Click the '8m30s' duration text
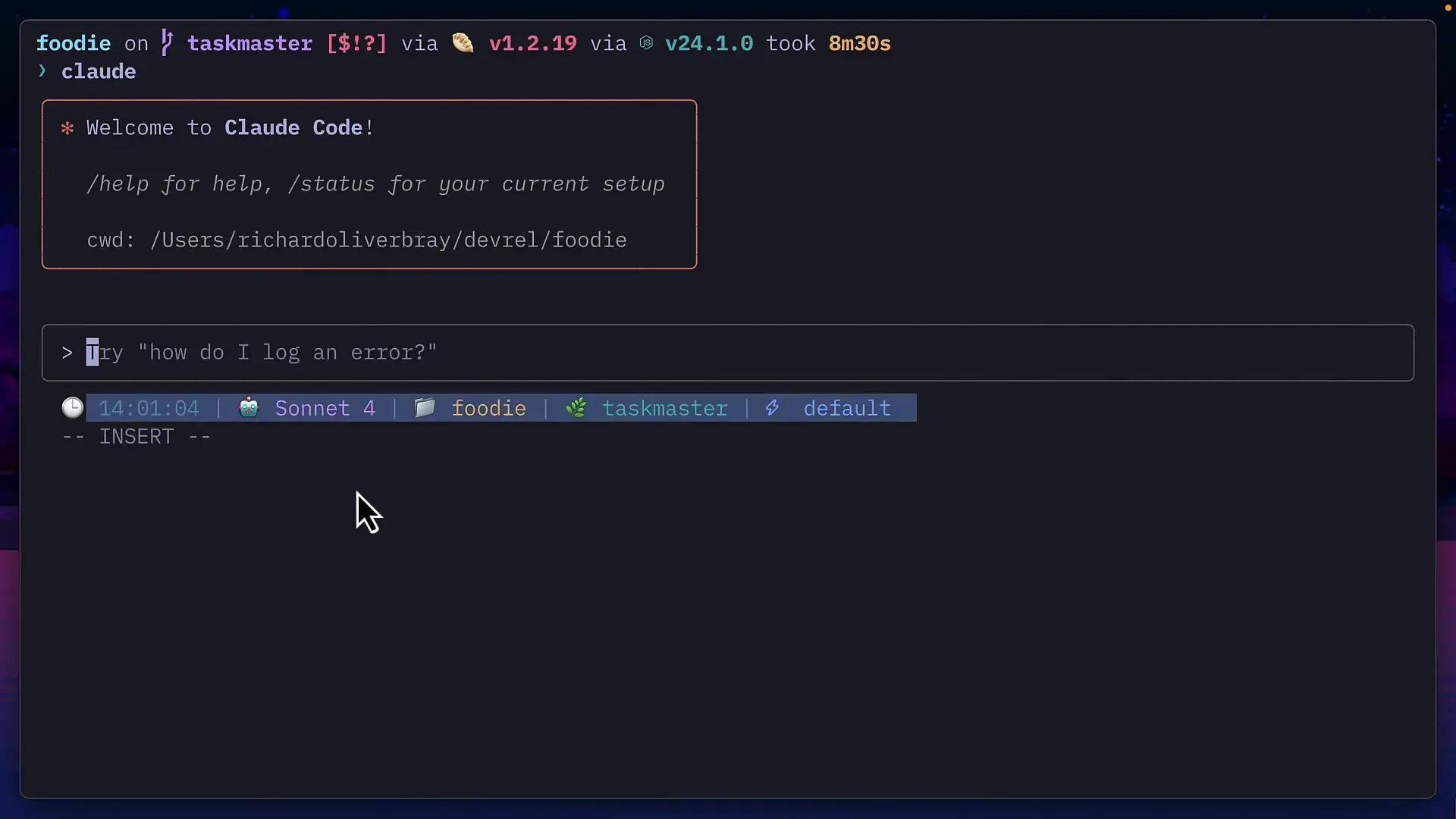The width and height of the screenshot is (1456, 819). [x=859, y=43]
